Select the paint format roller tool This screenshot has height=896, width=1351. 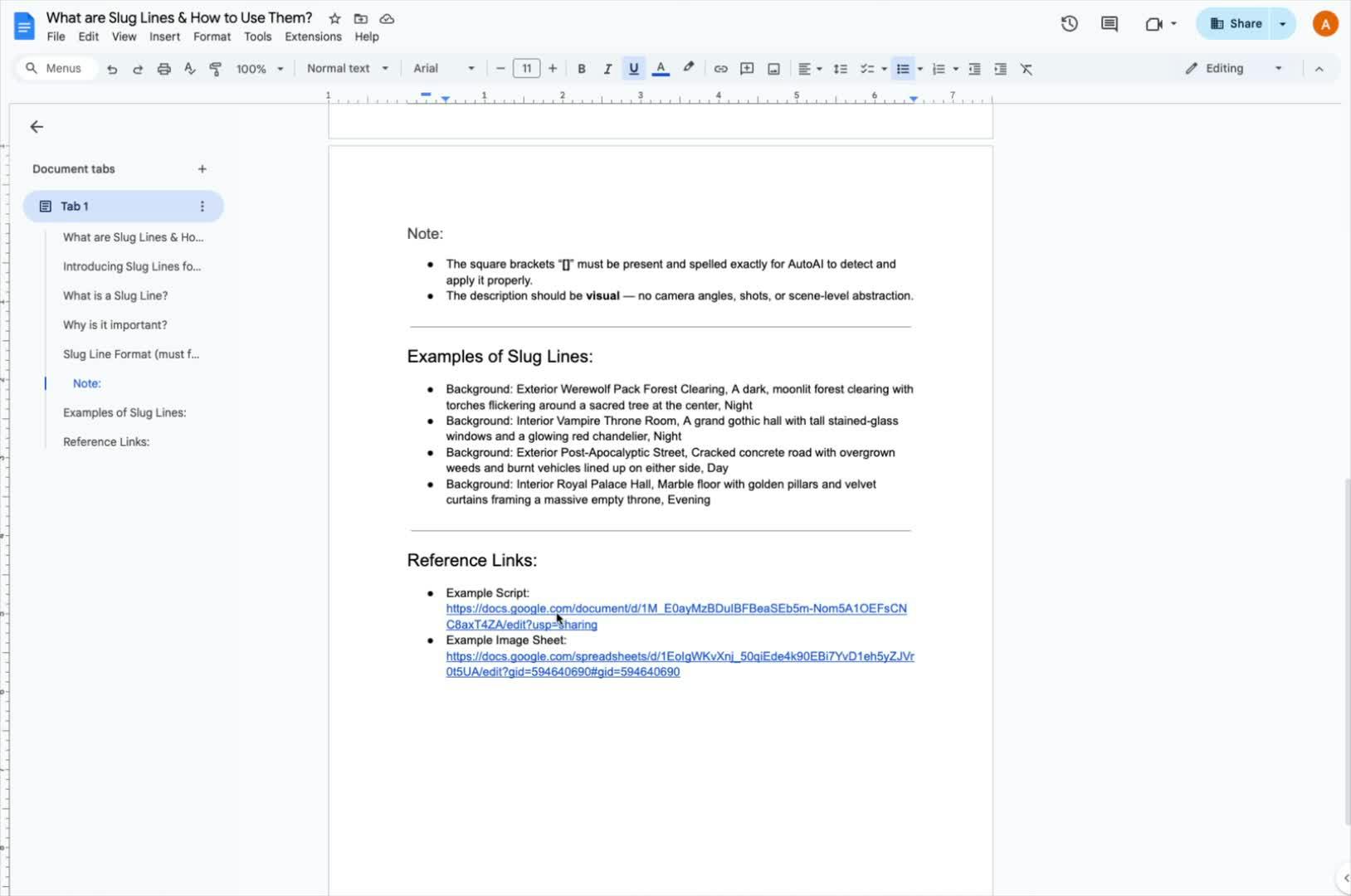pyautogui.click(x=216, y=69)
